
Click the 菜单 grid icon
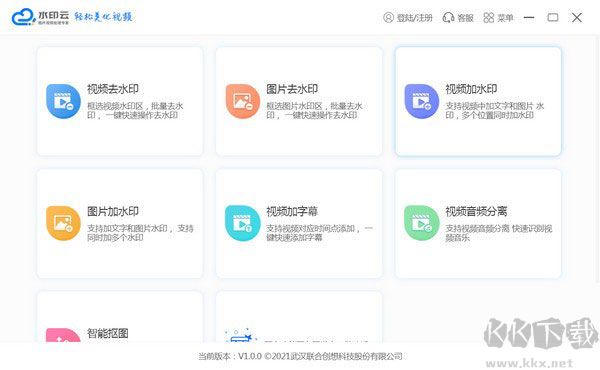pyautogui.click(x=489, y=18)
